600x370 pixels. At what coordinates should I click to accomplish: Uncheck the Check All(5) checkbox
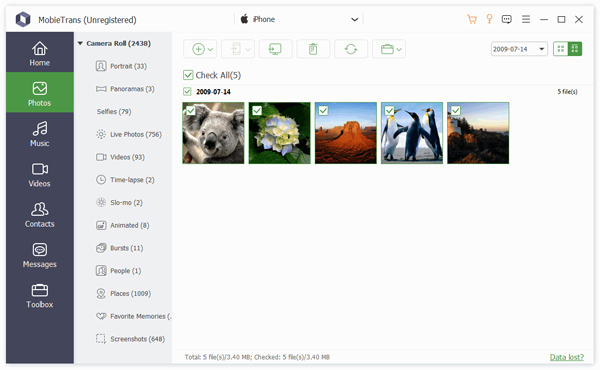point(188,75)
